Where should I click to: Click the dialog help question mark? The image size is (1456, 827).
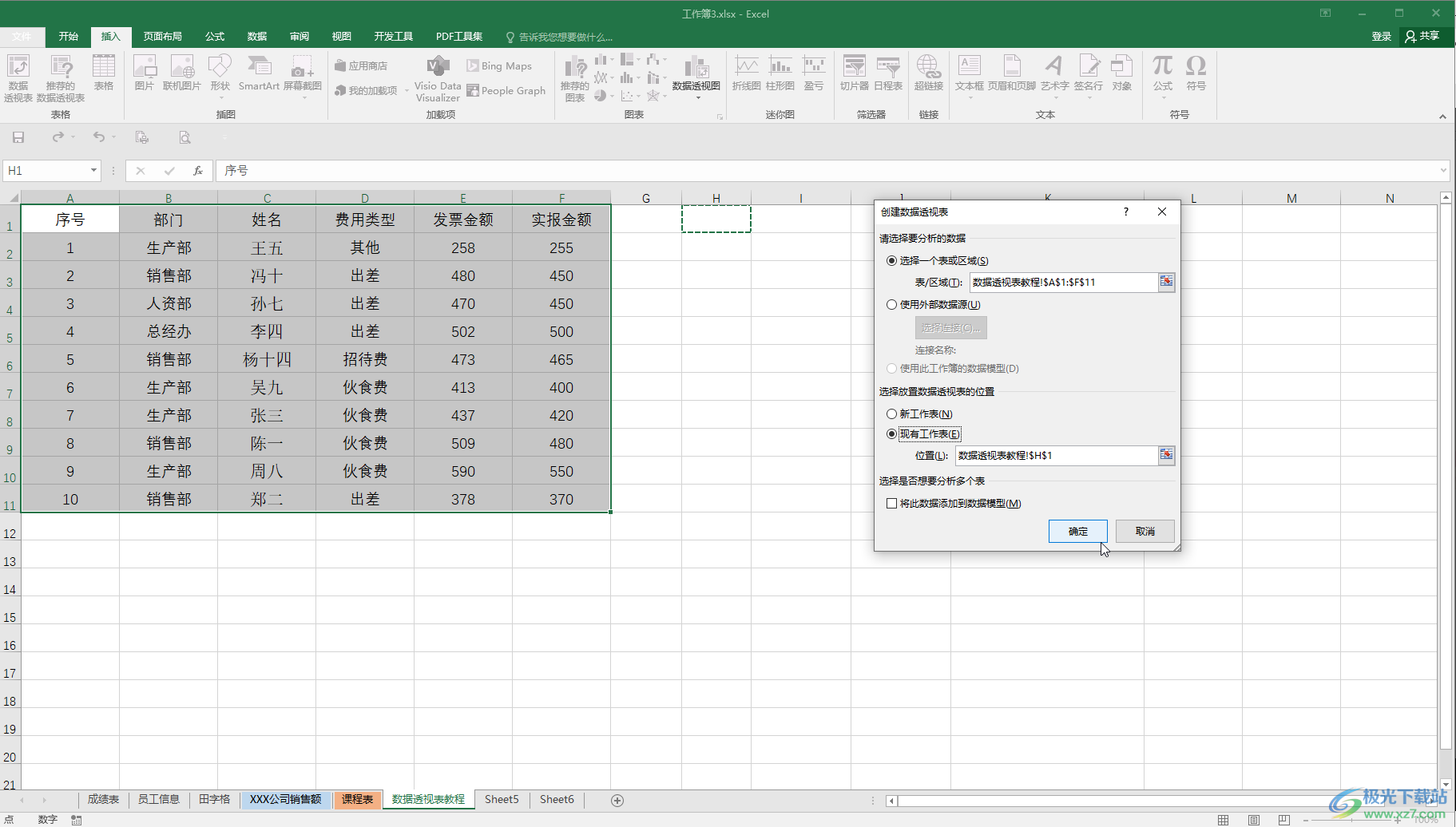[1126, 212]
